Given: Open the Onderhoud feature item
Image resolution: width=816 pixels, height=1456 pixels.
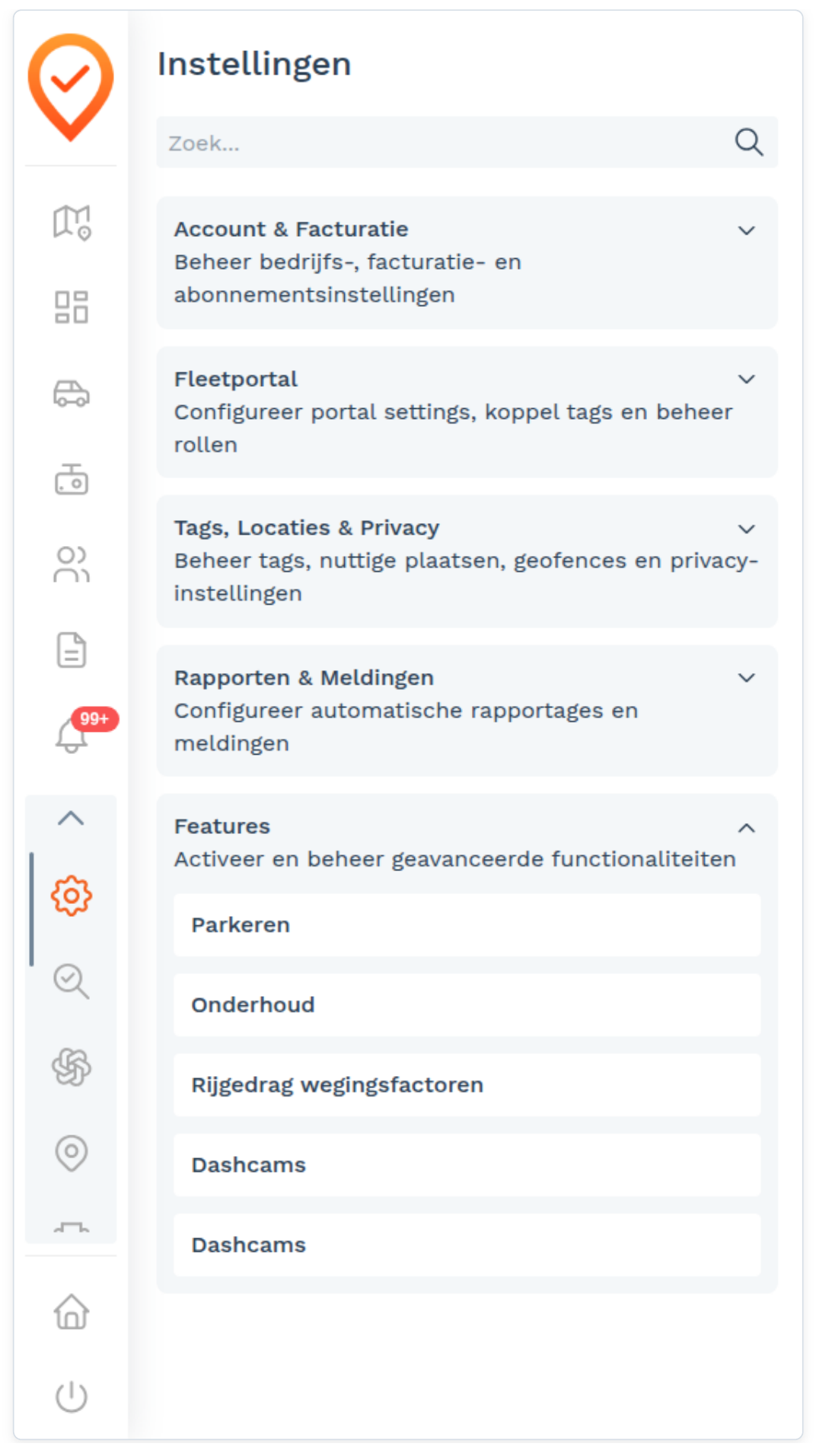Looking at the screenshot, I should [467, 1004].
